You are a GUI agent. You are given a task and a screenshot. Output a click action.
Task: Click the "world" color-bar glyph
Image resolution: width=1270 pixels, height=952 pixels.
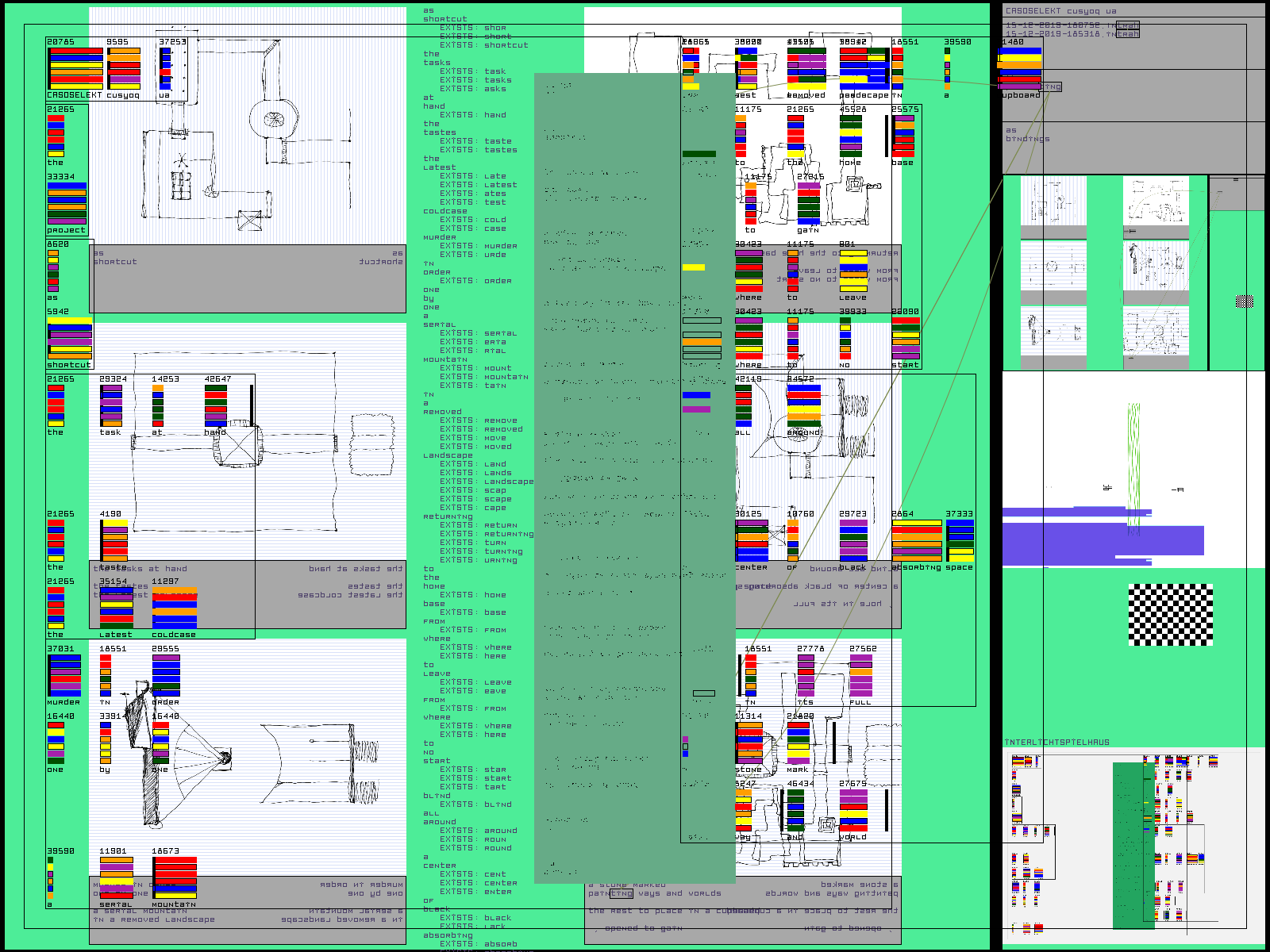point(853,810)
